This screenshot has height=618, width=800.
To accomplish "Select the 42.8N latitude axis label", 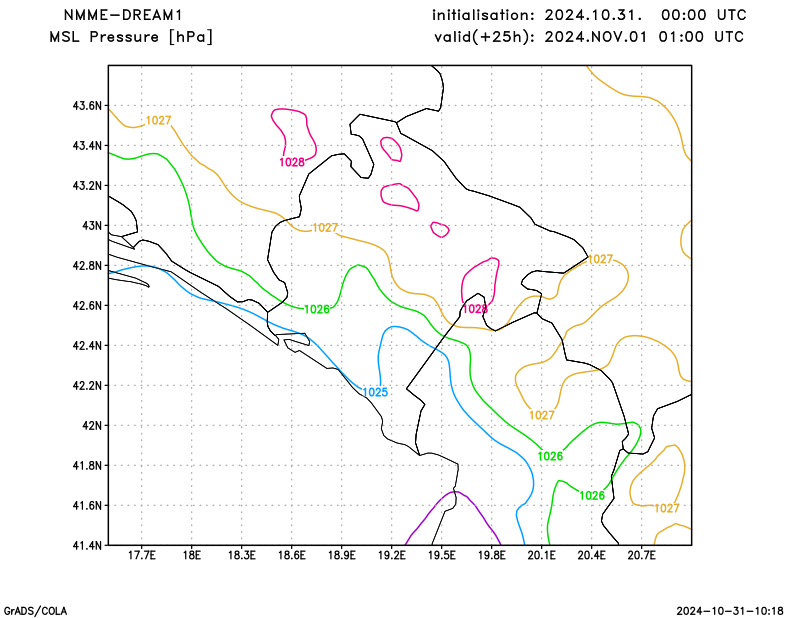I will 87,265.
